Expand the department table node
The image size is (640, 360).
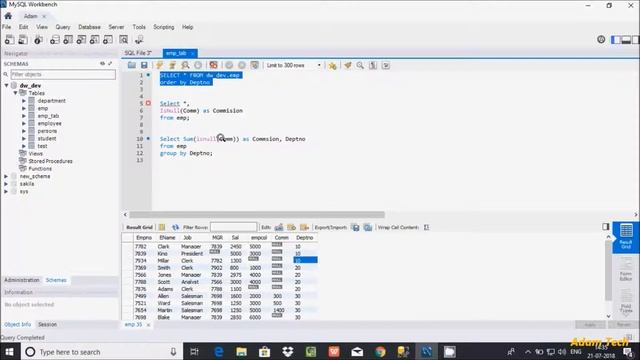point(24,101)
